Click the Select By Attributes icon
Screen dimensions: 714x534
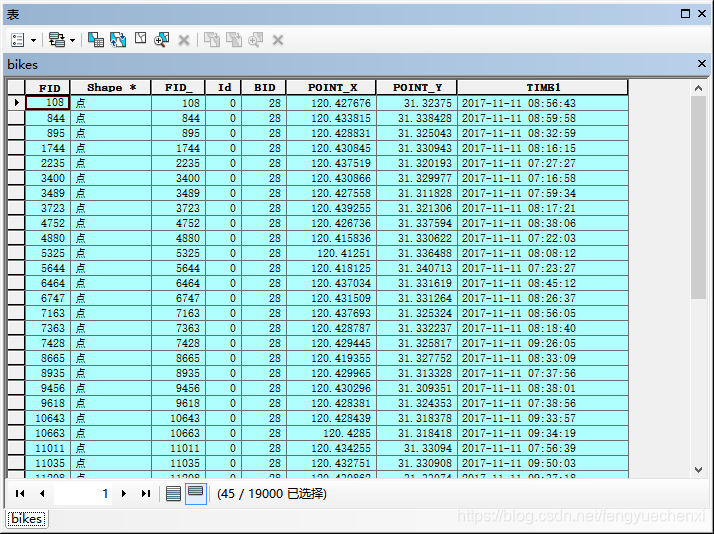pos(96,40)
